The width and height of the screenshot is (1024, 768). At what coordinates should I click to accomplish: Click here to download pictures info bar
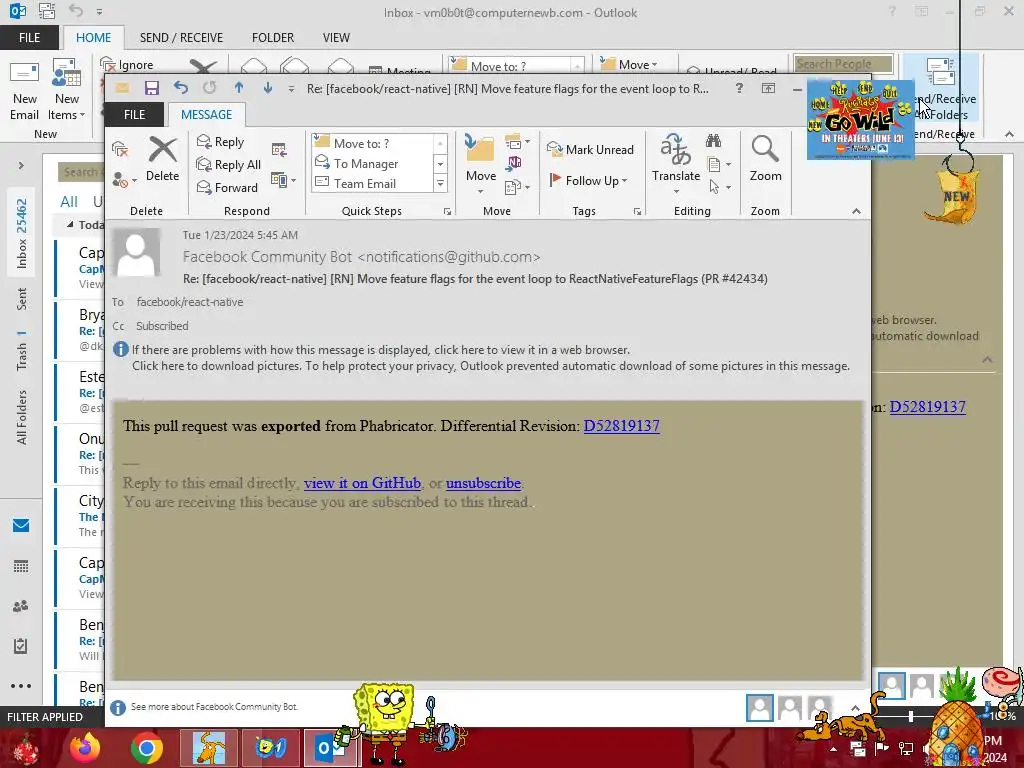(491, 366)
